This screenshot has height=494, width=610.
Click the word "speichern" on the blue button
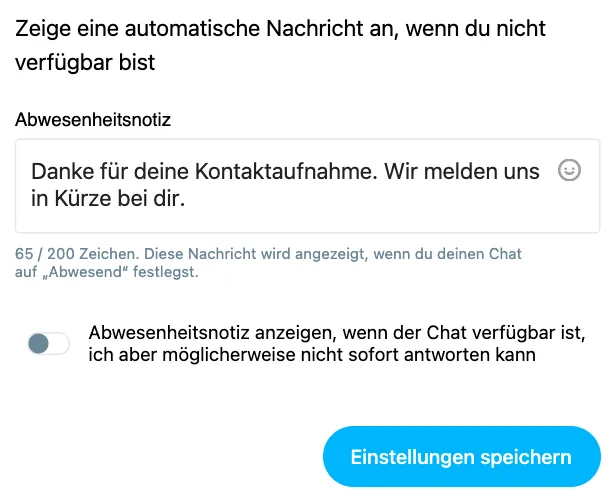click(x=526, y=457)
